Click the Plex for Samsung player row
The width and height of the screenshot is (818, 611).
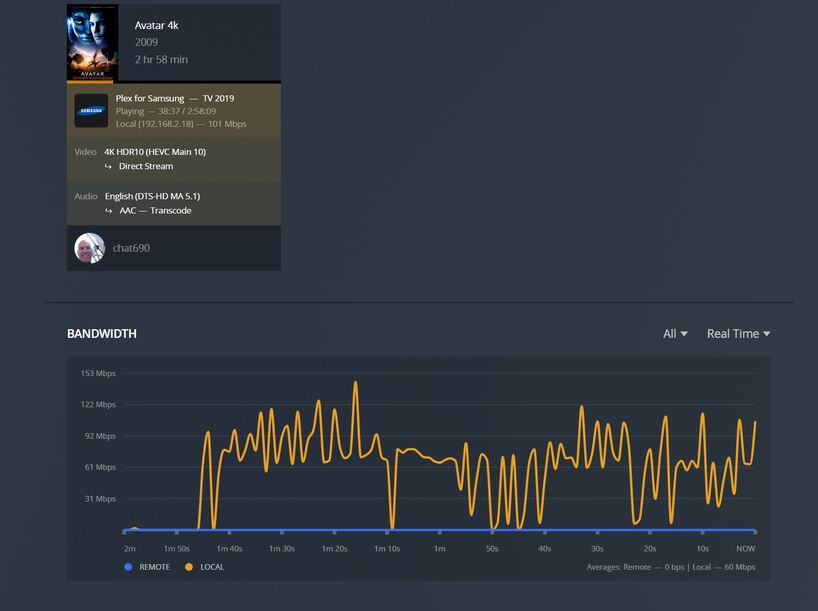174,111
